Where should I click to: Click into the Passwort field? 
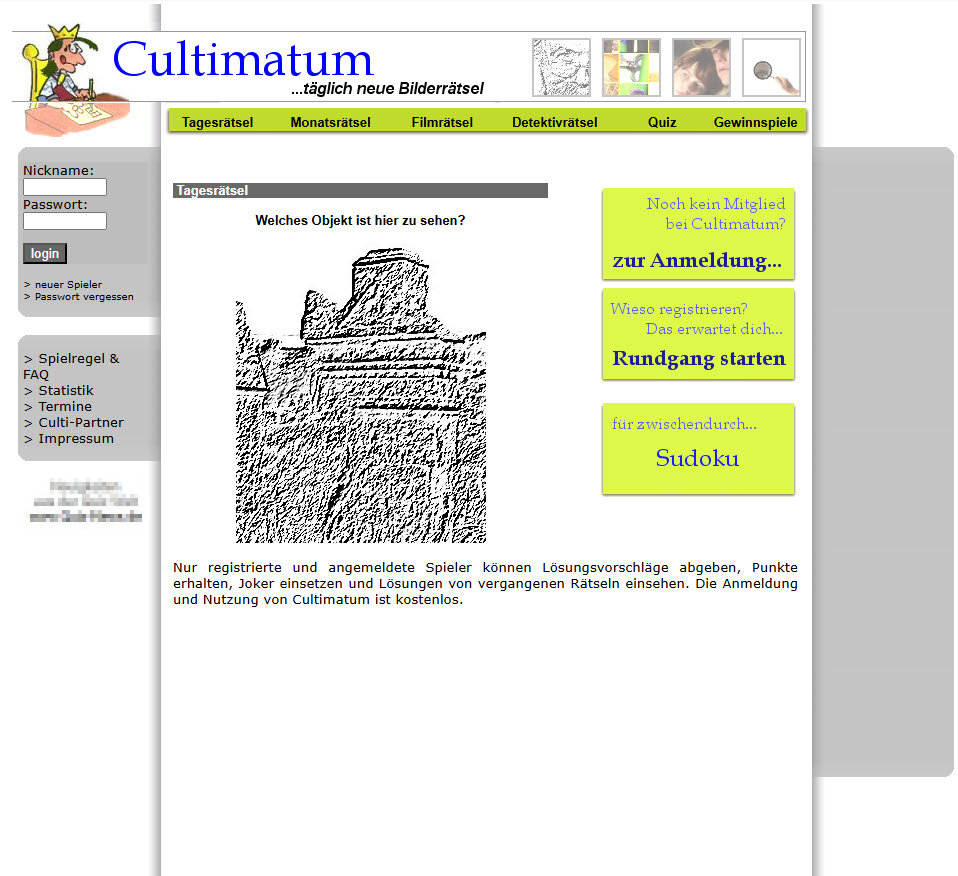pos(65,221)
